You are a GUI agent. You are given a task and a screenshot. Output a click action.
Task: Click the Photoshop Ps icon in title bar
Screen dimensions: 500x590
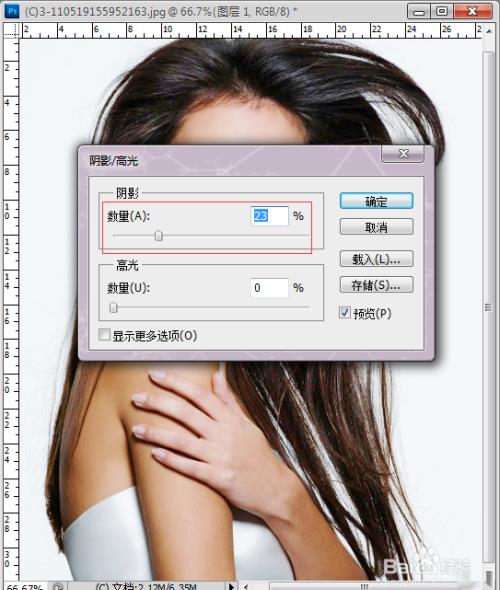pos(12,11)
